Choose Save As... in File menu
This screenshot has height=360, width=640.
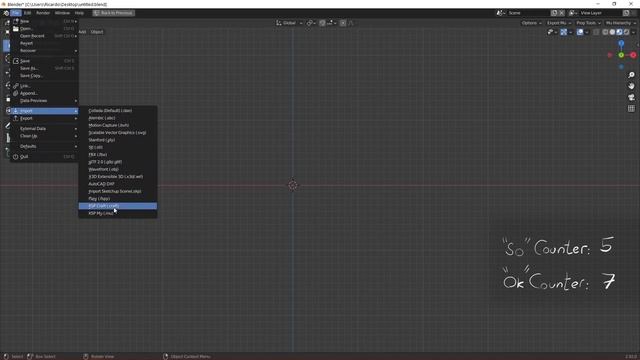coord(44,68)
